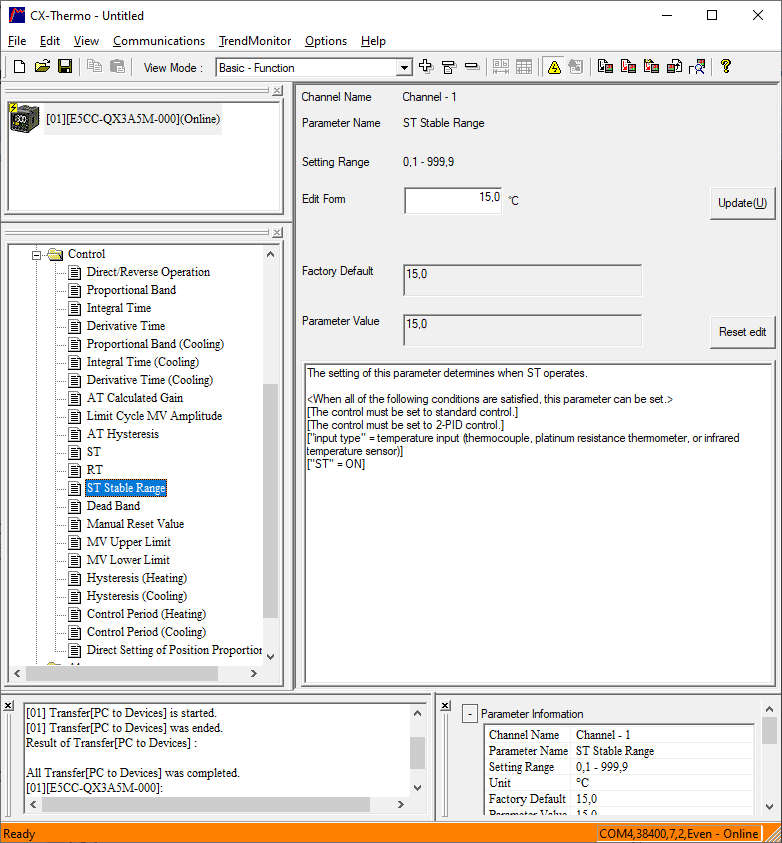Image resolution: width=782 pixels, height=843 pixels.
Task: Select the RT parameter in tree
Action: (94, 470)
